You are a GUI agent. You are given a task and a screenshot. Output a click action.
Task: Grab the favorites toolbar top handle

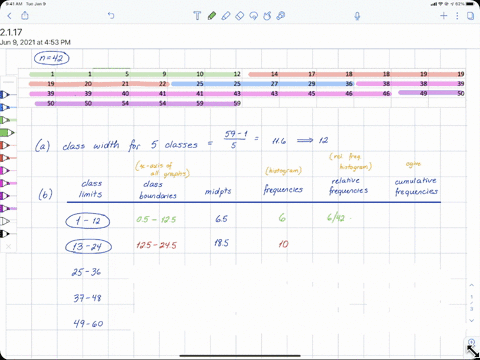click(8, 82)
